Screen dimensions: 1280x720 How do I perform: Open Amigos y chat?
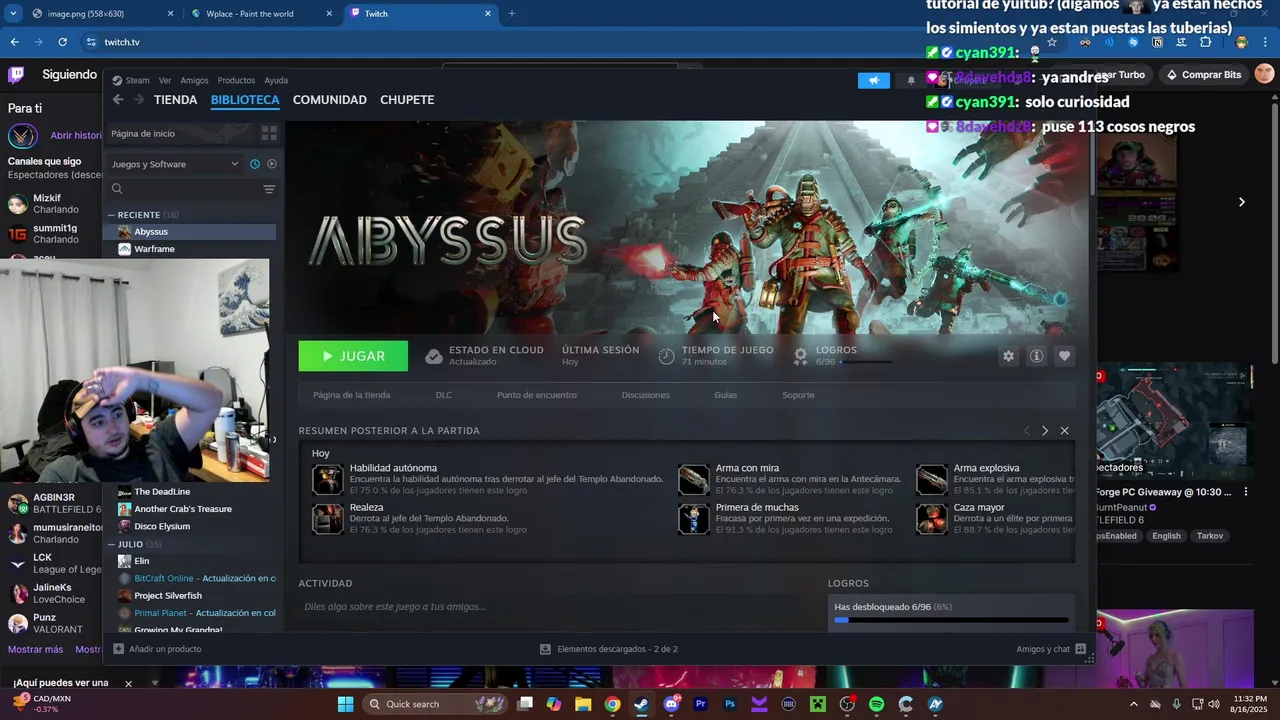[x=1051, y=649]
